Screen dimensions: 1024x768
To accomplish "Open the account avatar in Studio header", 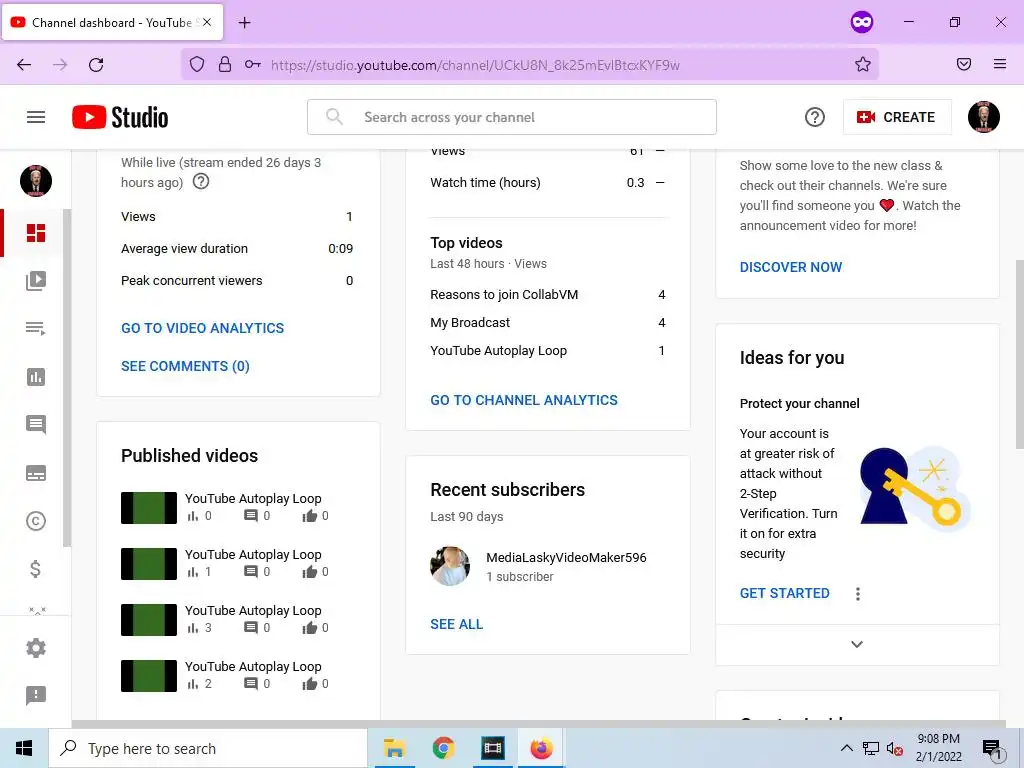I will 984,117.
